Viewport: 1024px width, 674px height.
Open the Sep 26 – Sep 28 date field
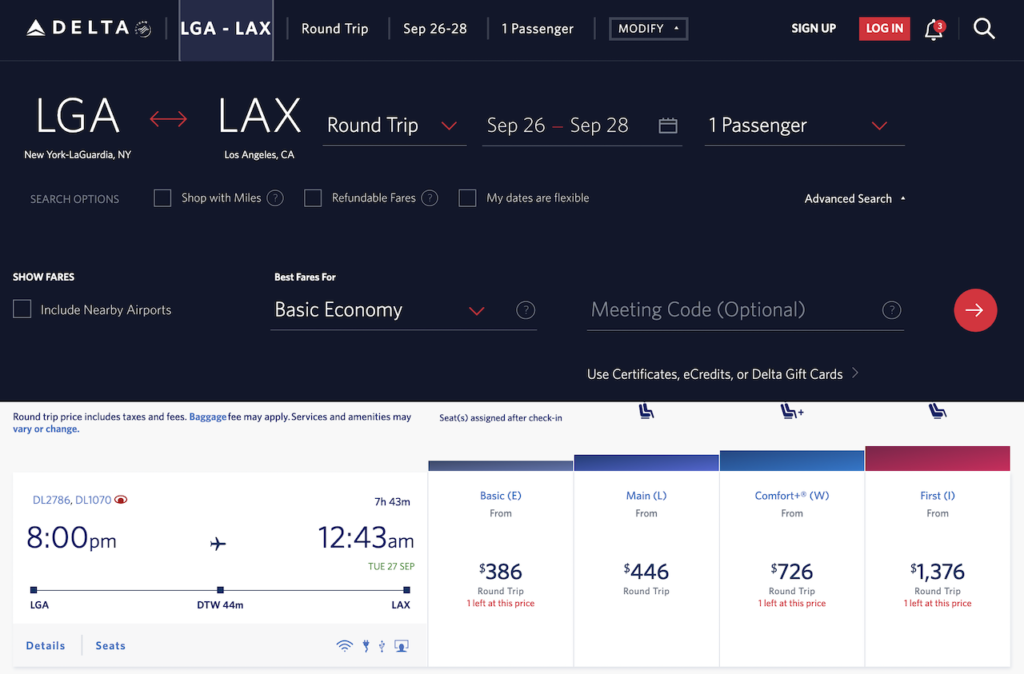click(582, 125)
